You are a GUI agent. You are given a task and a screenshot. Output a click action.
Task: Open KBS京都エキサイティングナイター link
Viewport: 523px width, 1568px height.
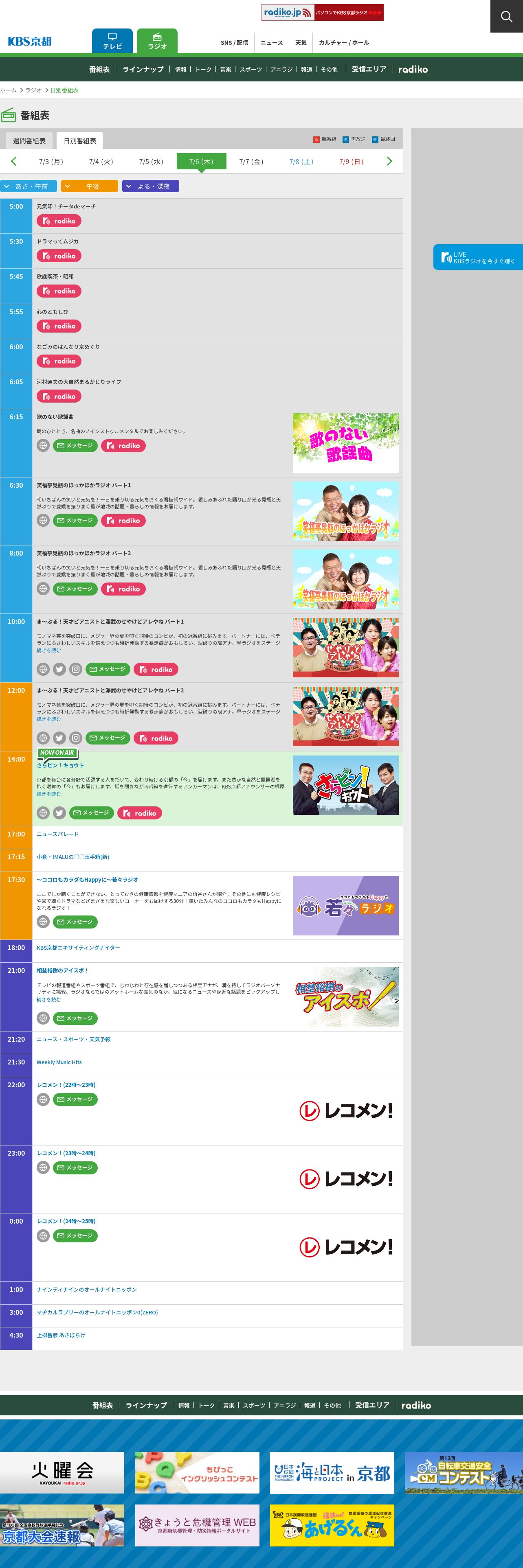point(79,948)
